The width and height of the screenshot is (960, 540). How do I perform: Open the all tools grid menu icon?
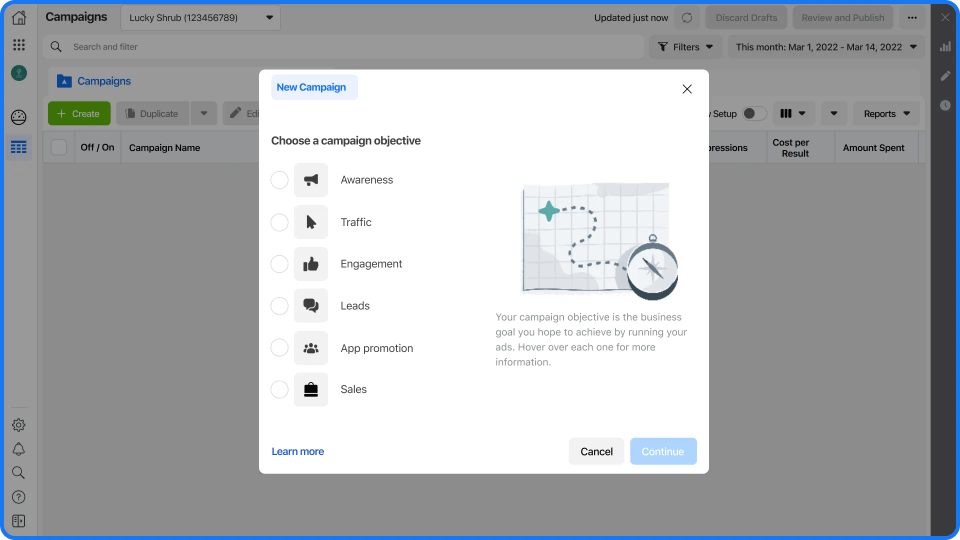pos(19,45)
